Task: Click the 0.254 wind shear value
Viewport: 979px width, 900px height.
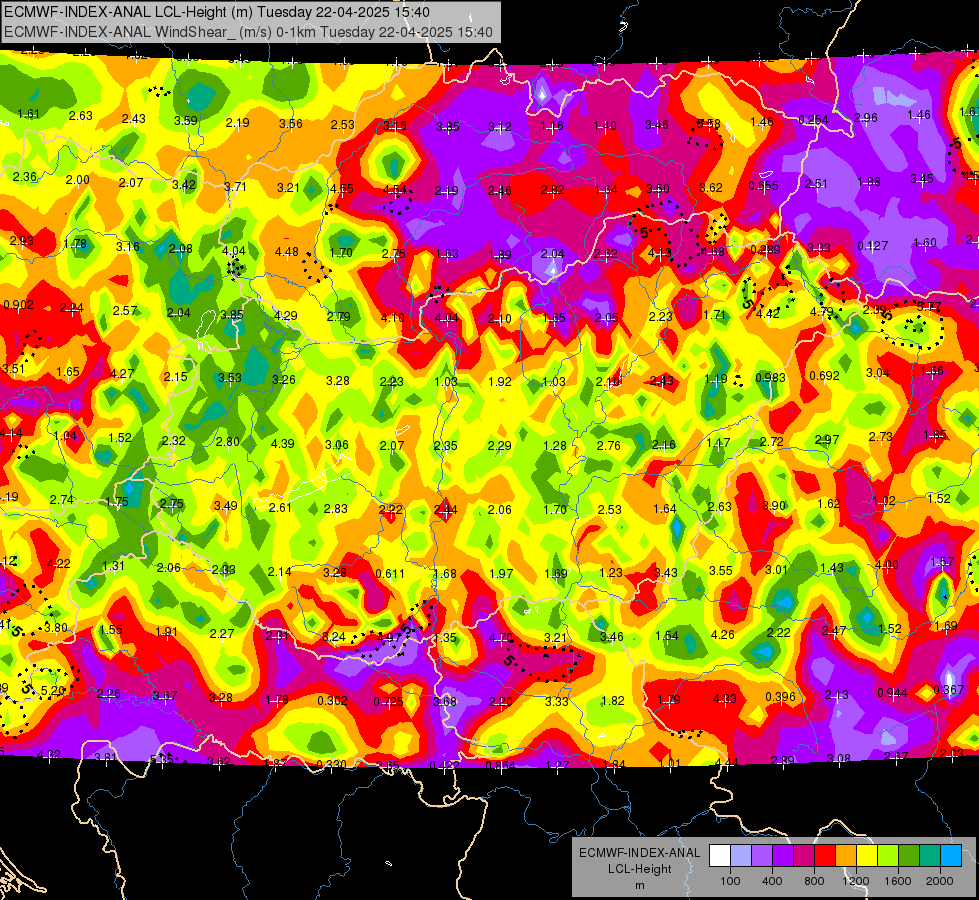Action: pyautogui.click(x=814, y=120)
